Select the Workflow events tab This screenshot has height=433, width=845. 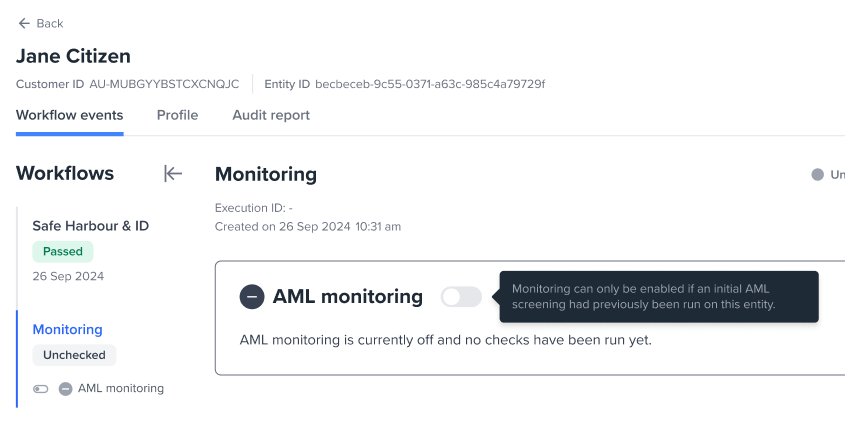click(70, 115)
